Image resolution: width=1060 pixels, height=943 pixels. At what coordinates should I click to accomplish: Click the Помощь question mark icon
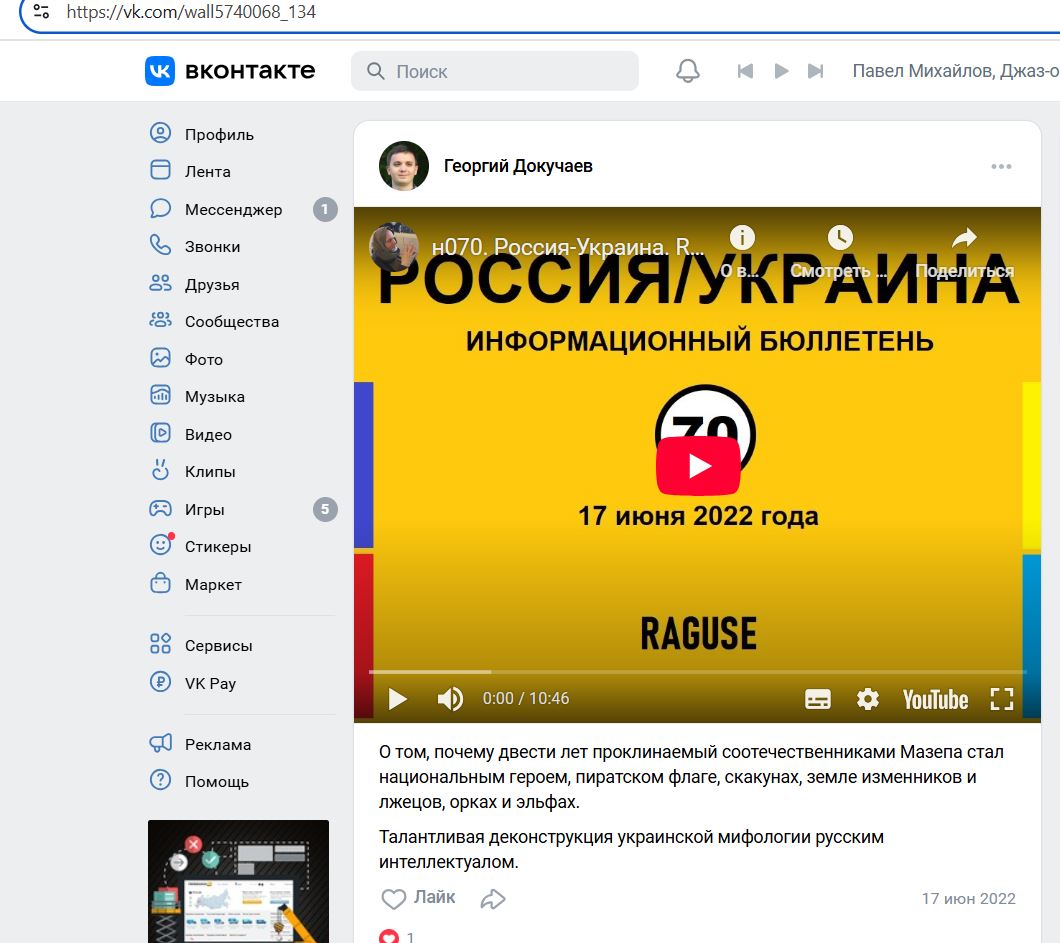click(160, 780)
